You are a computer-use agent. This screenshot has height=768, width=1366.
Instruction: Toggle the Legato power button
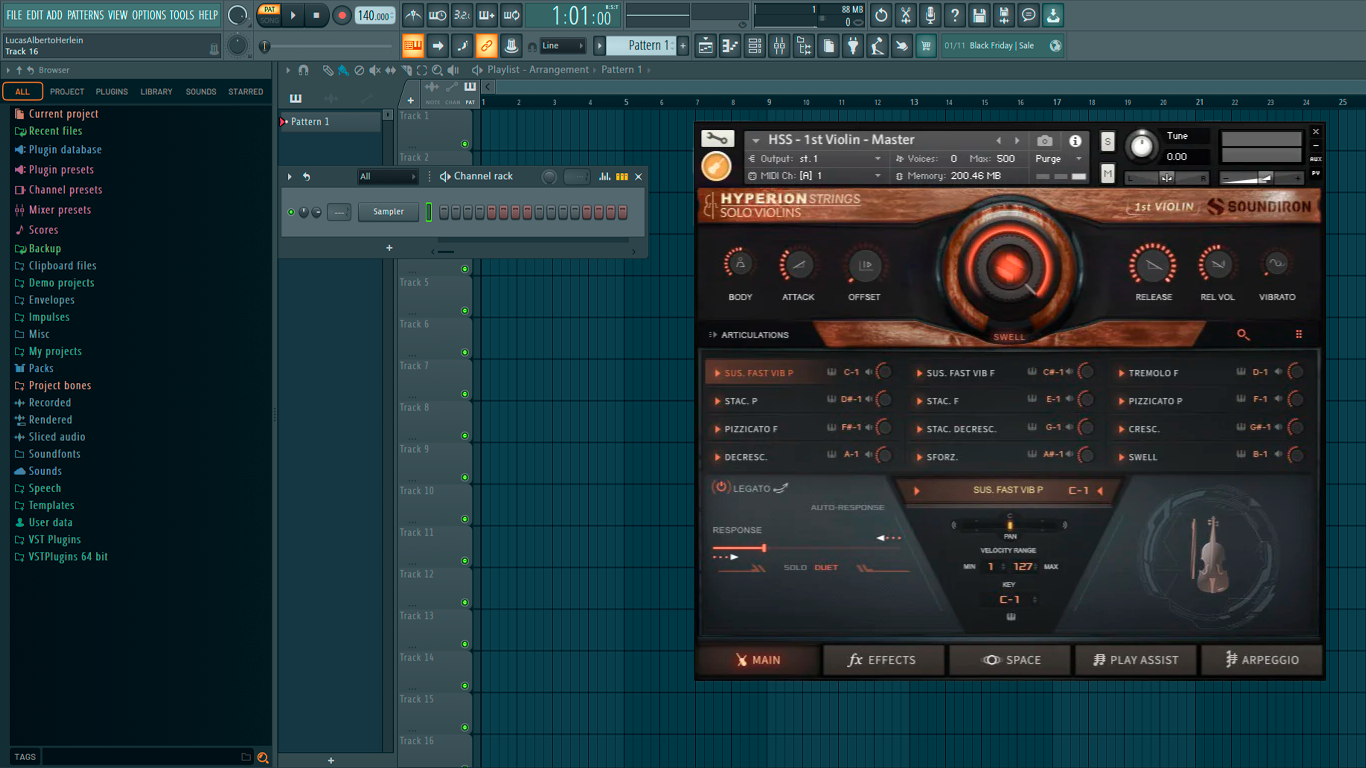pyautogui.click(x=720, y=487)
